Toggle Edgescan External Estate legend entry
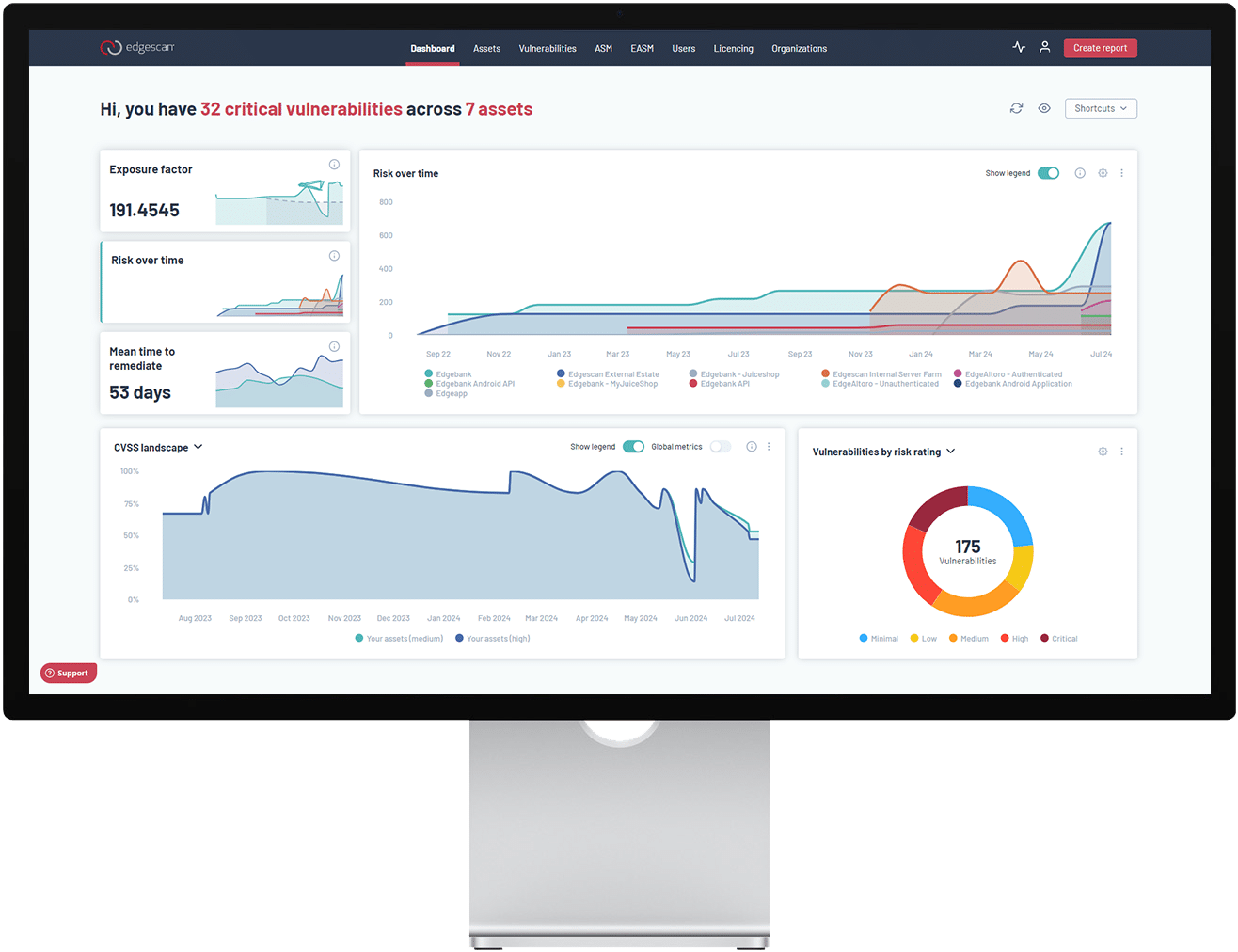 coord(608,374)
